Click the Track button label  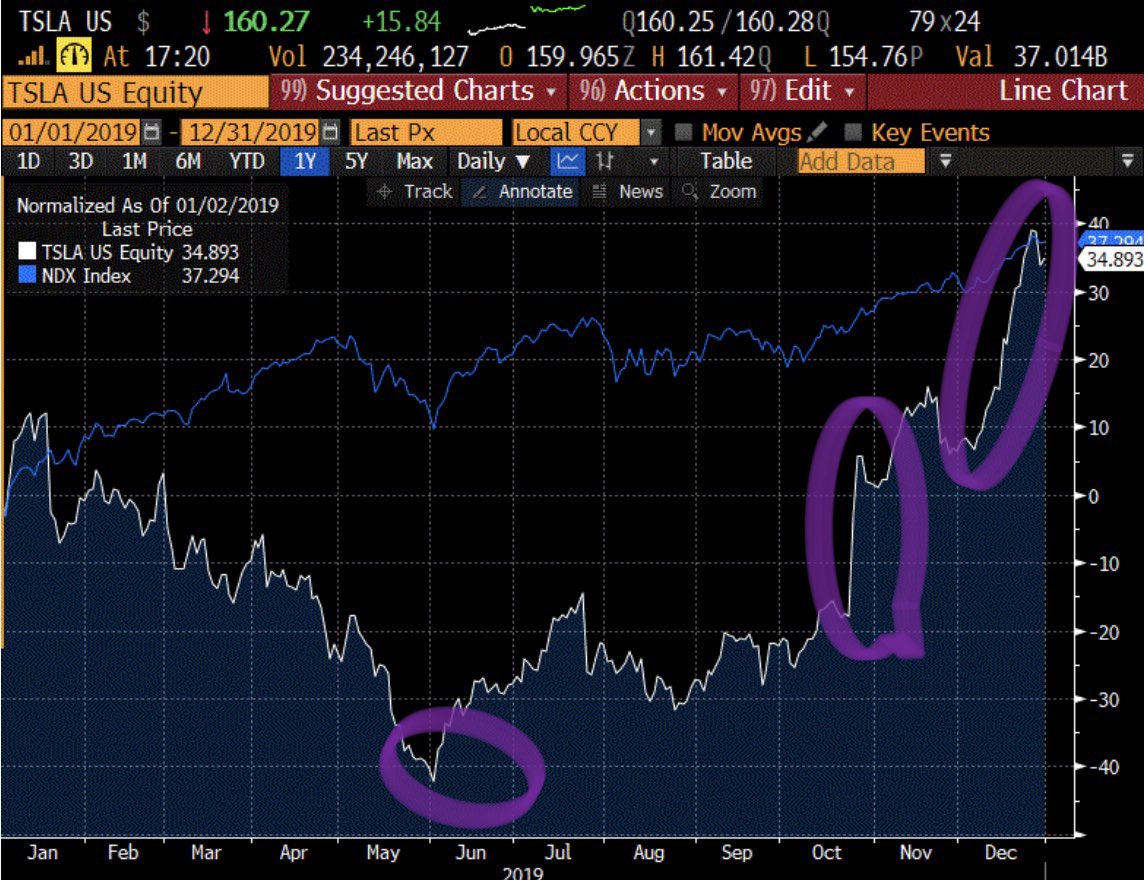[x=428, y=192]
